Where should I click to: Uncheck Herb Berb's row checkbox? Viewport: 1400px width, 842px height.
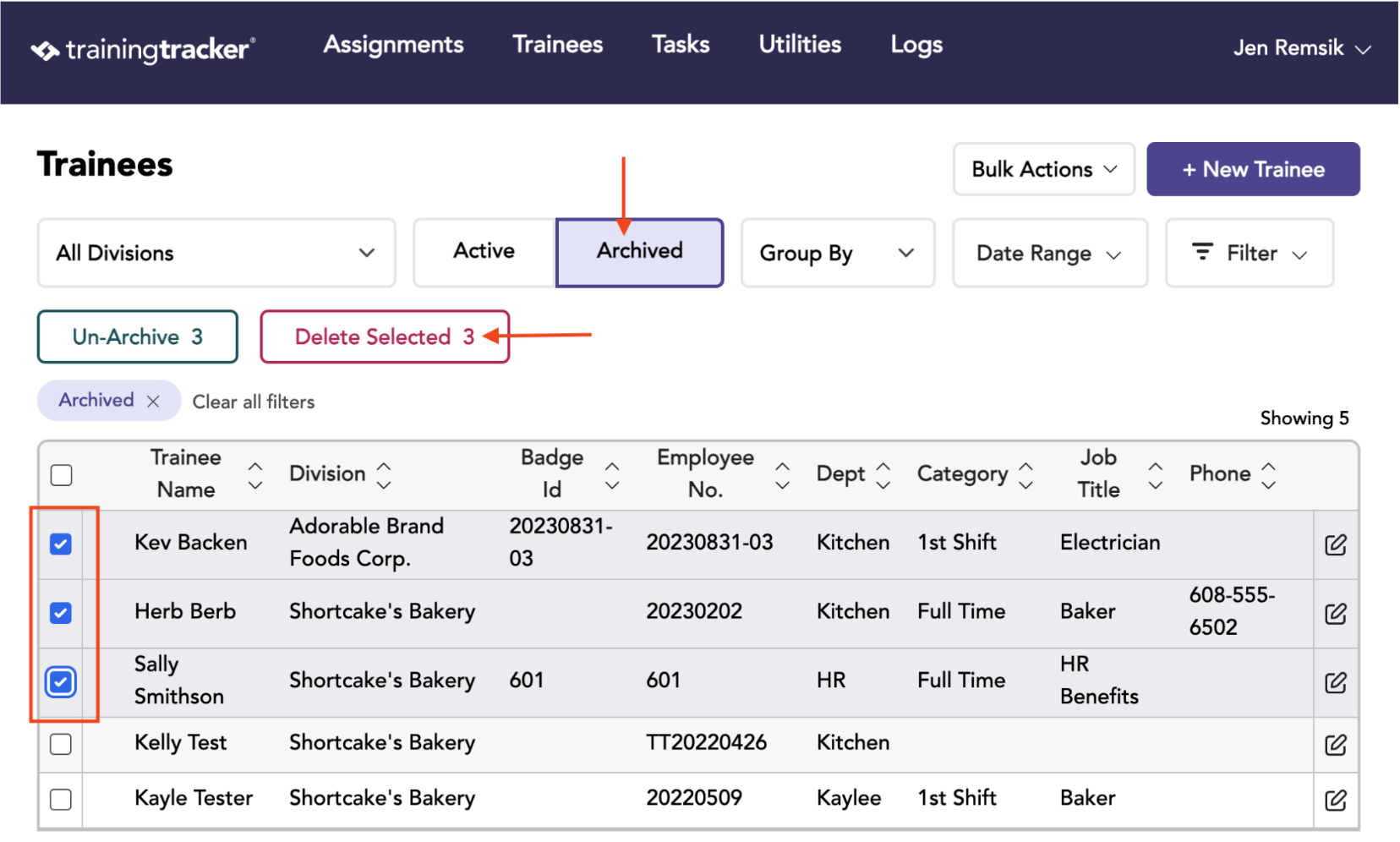(x=61, y=613)
